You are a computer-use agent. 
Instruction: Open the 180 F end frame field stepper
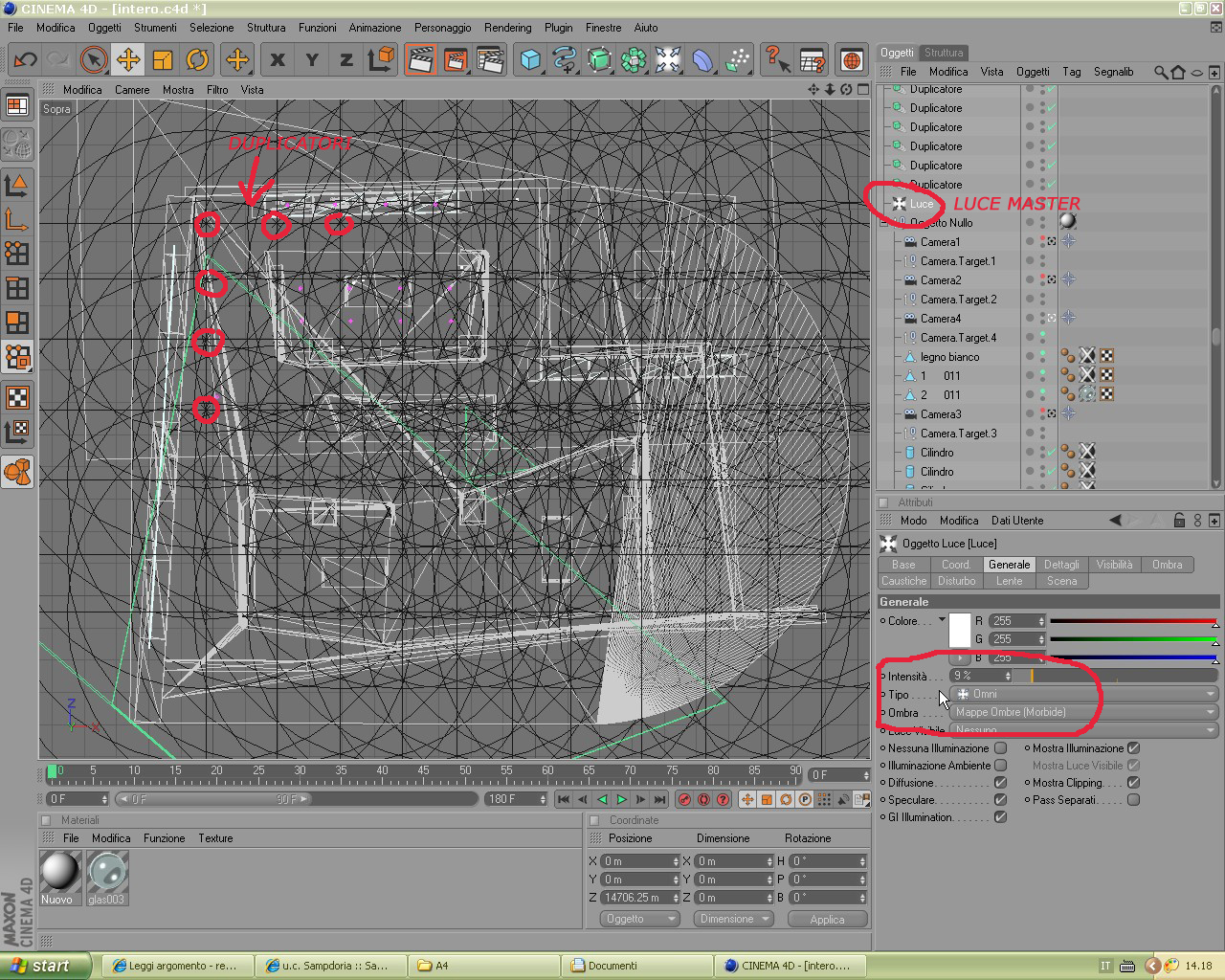point(543,799)
